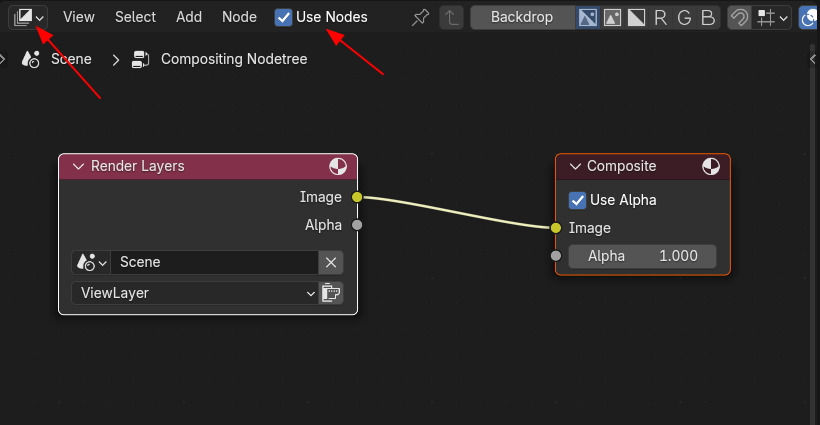Toggle the Use Alpha checkbox
The height and width of the screenshot is (425, 820).
pyautogui.click(x=577, y=200)
